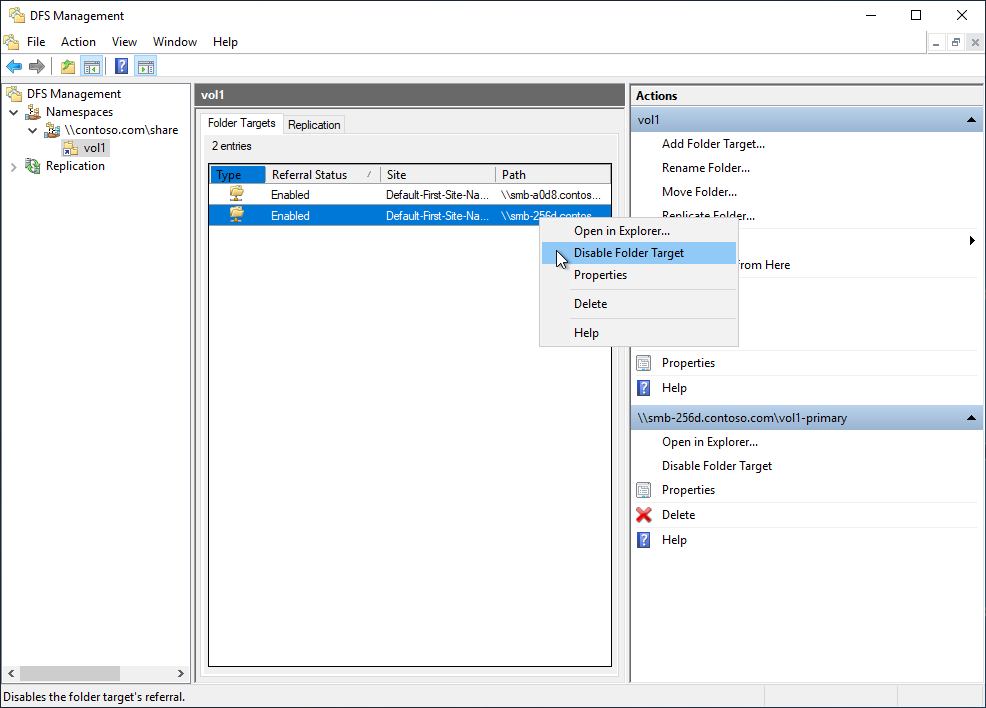The width and height of the screenshot is (986, 708).
Task: Open the Help menu in menu bar
Action: (225, 42)
